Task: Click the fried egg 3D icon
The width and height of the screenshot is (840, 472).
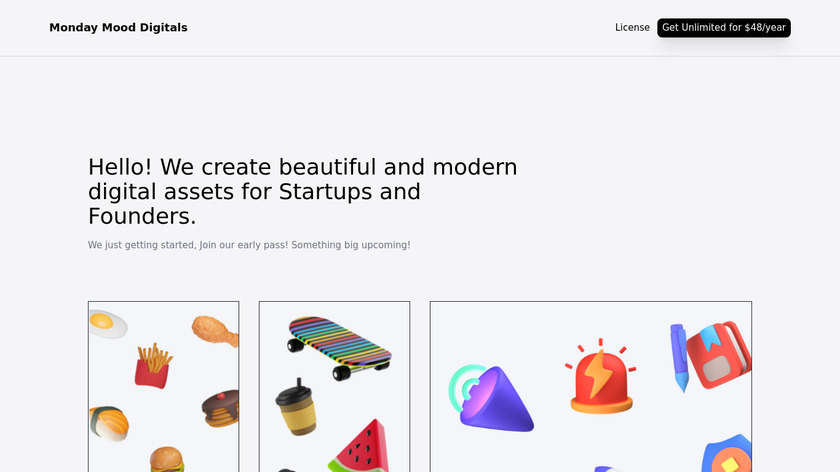Action: click(107, 324)
